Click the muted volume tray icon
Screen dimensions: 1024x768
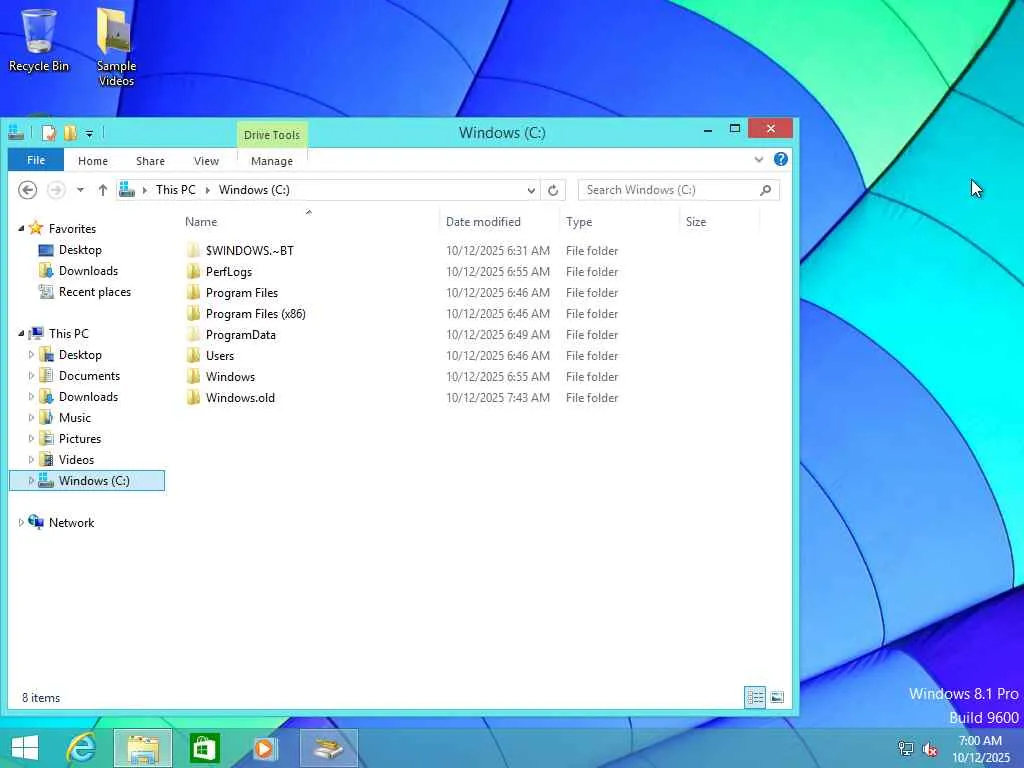click(930, 749)
